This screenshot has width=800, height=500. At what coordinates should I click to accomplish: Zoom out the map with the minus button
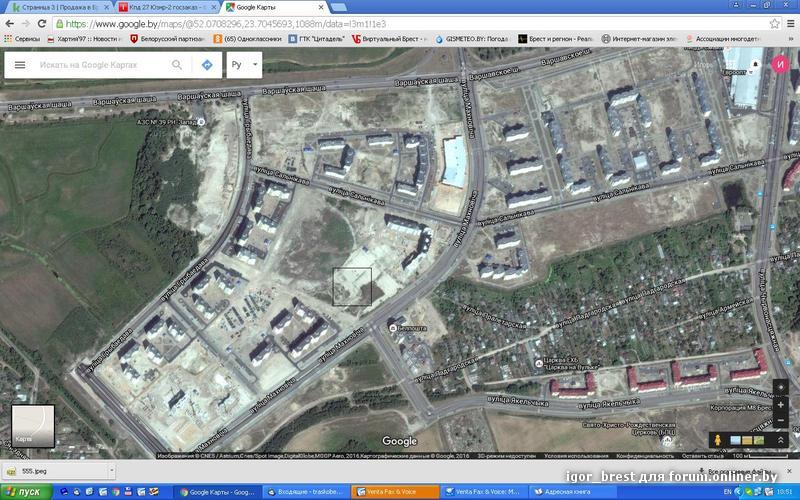[780, 420]
